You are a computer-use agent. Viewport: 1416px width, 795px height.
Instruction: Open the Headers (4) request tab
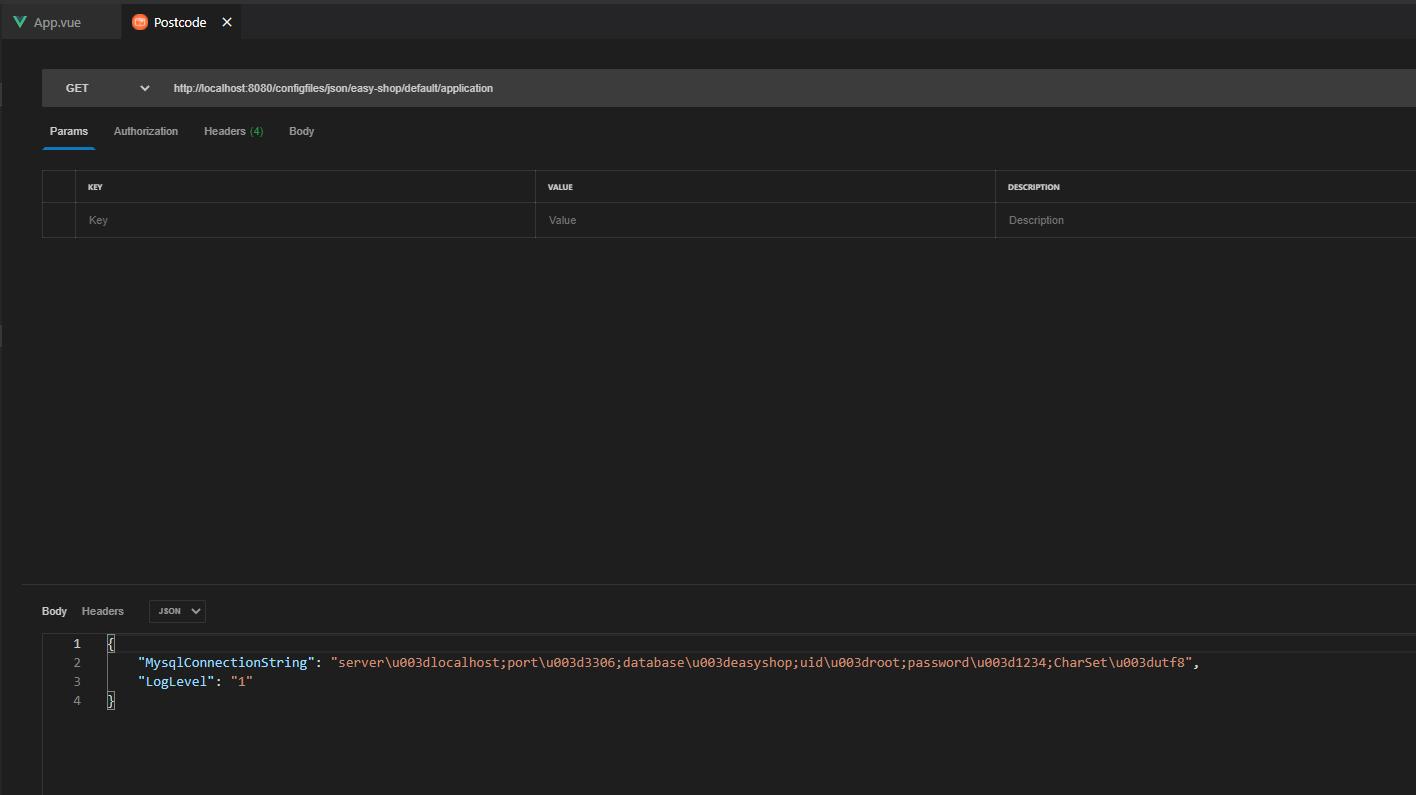pos(233,131)
